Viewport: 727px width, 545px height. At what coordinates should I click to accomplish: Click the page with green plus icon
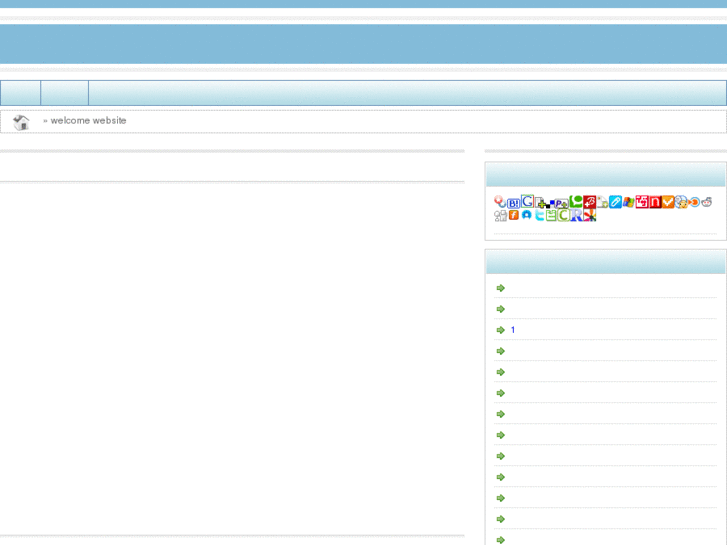[540, 202]
